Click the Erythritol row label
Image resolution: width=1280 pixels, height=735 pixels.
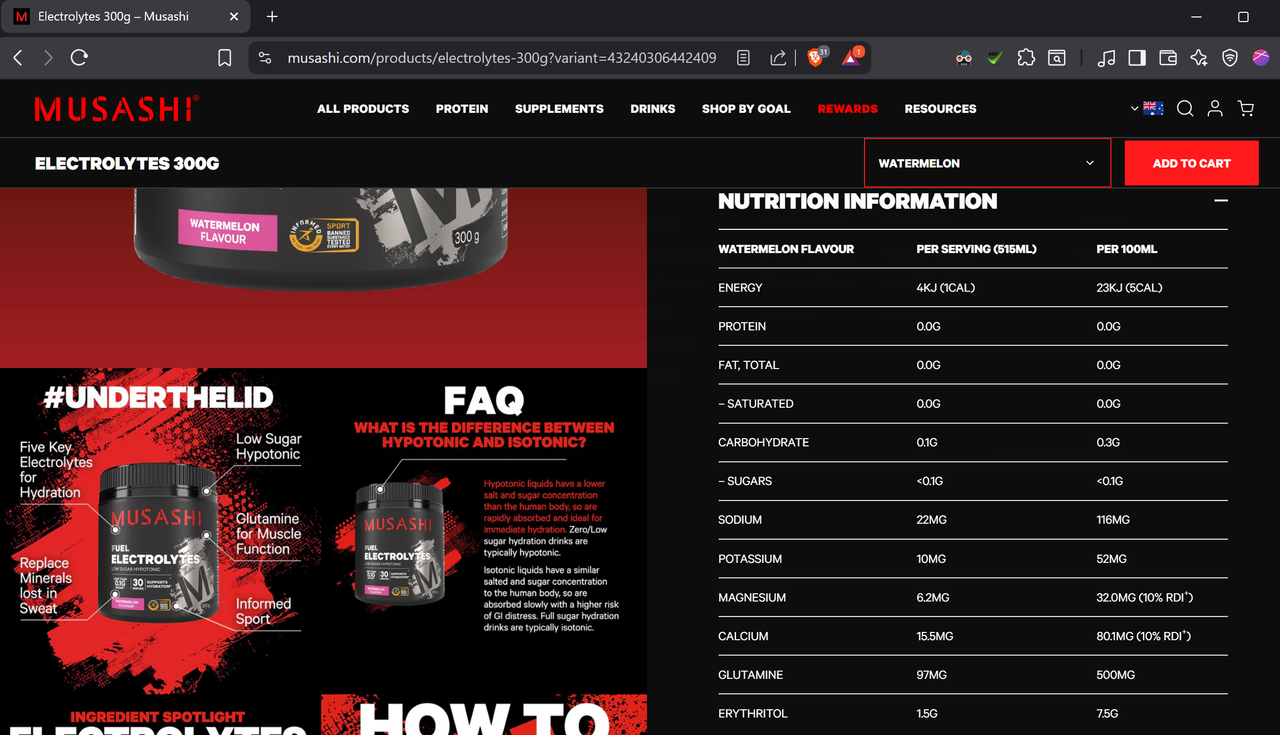(753, 714)
